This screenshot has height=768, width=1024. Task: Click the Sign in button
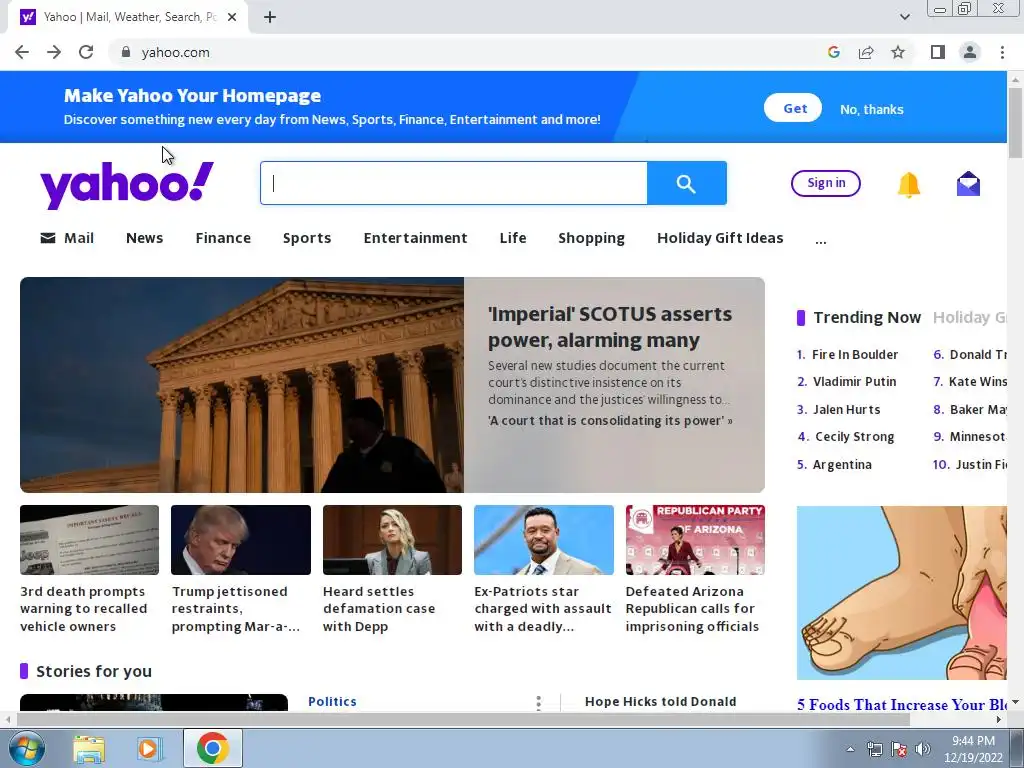click(x=825, y=183)
